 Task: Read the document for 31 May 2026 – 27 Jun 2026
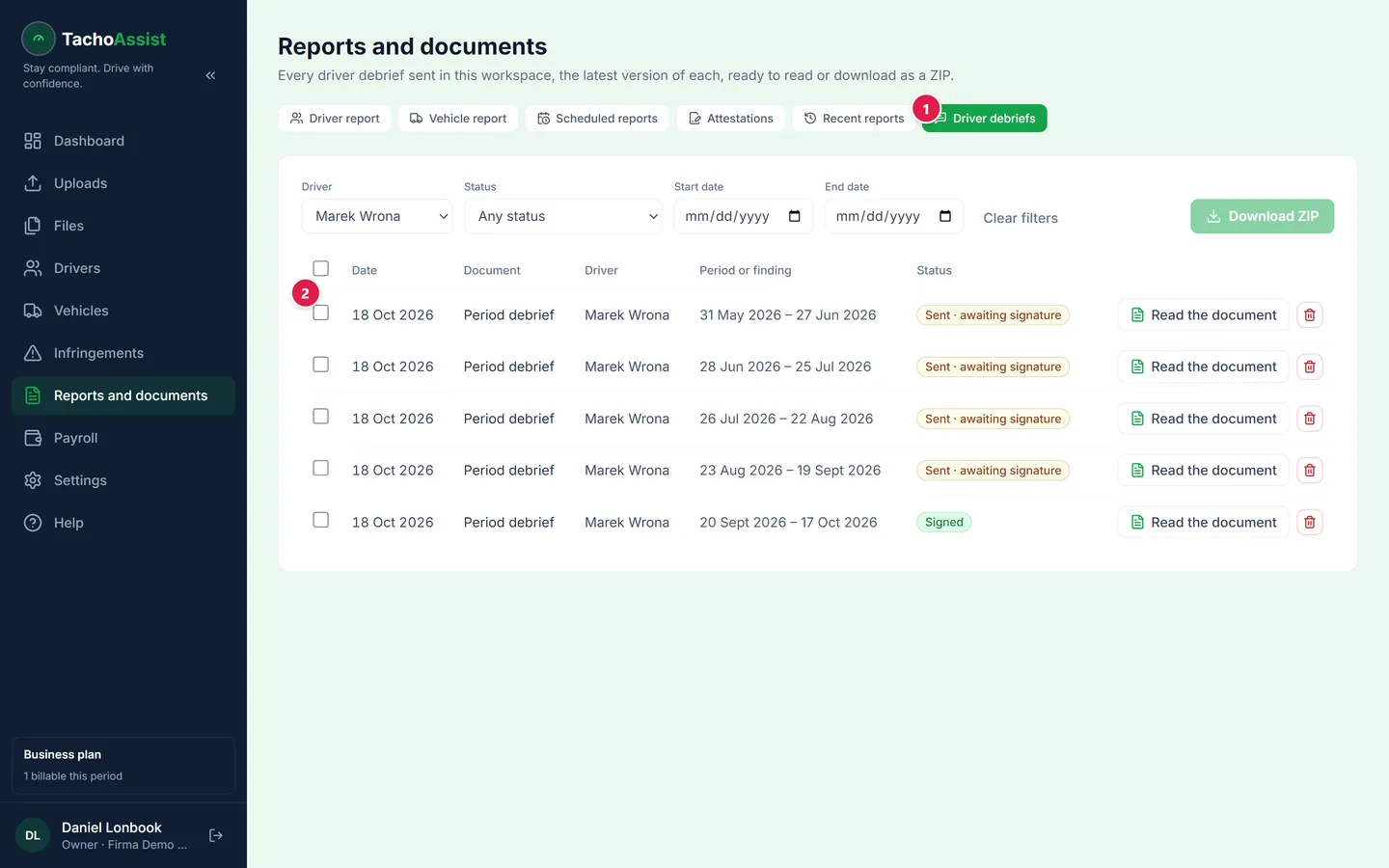click(x=1203, y=314)
